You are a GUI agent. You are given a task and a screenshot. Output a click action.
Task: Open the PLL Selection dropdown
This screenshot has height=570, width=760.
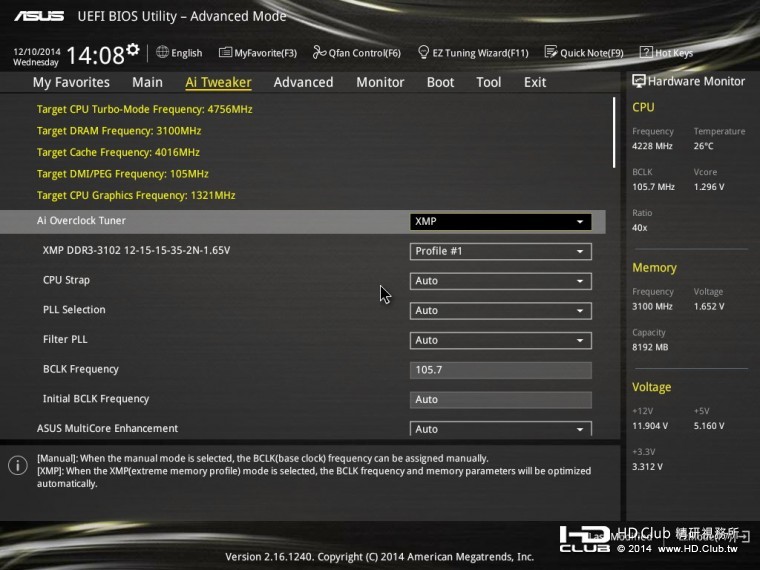point(500,311)
